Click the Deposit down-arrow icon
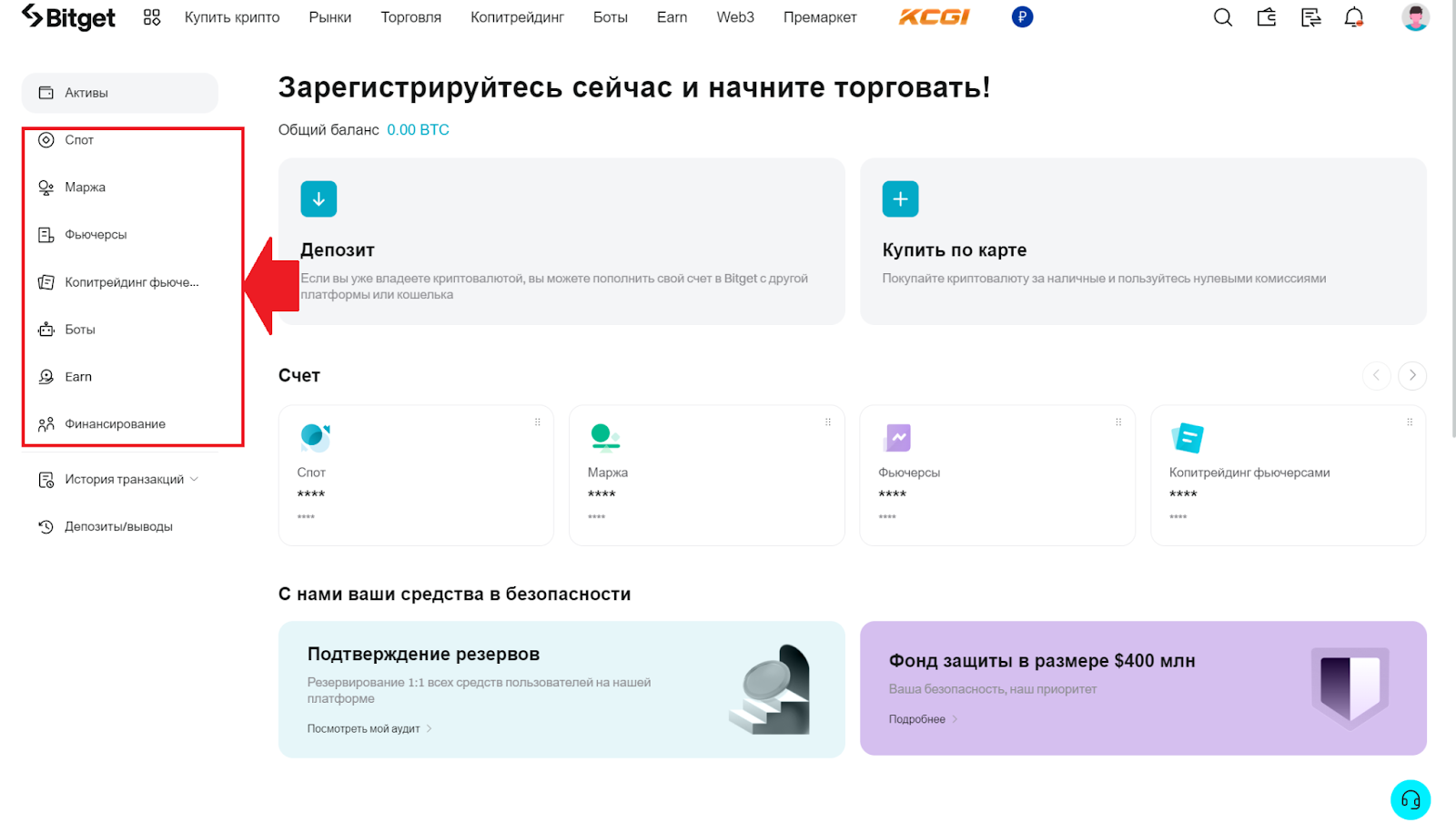1456x823 pixels. [x=318, y=198]
